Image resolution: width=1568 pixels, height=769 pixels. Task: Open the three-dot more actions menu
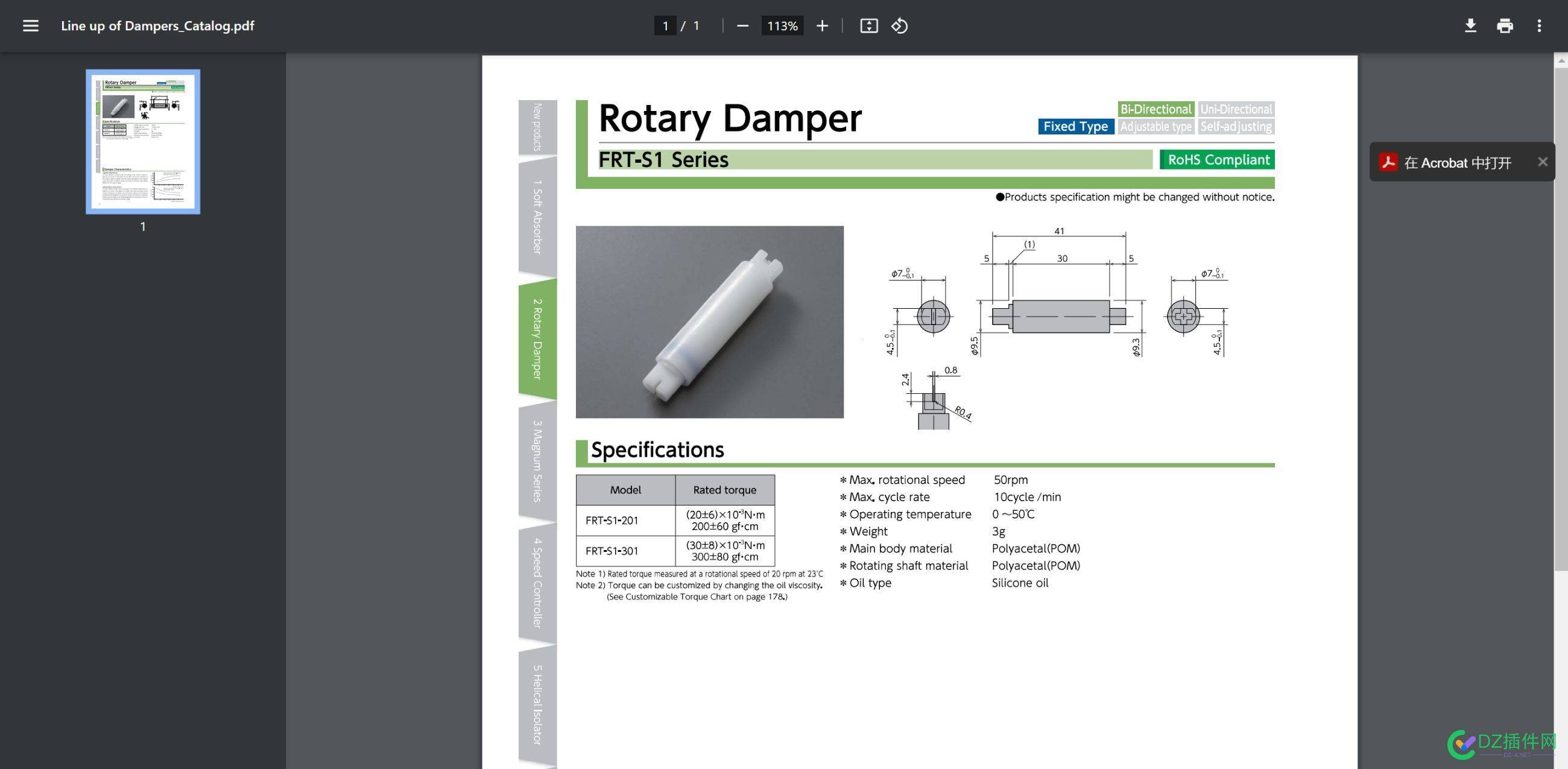point(1539,25)
